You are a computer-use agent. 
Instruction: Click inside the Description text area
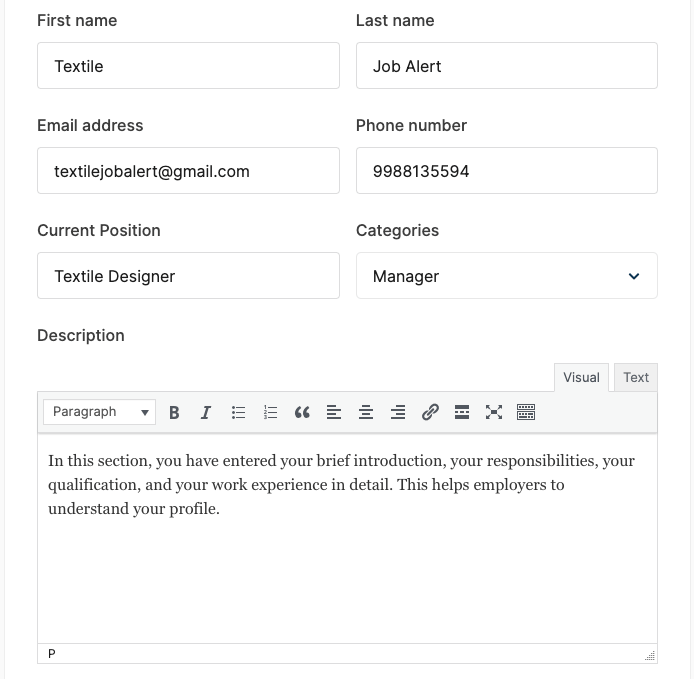coord(347,539)
